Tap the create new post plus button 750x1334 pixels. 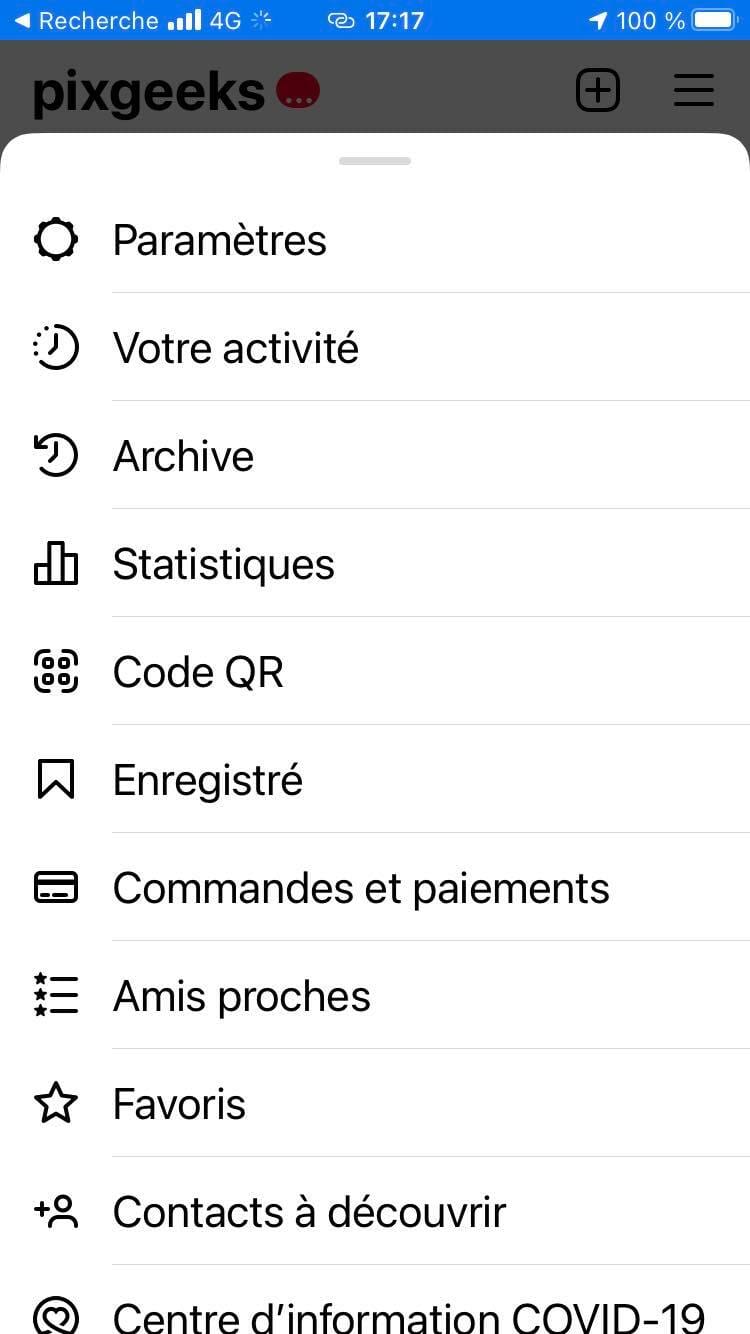click(x=598, y=91)
